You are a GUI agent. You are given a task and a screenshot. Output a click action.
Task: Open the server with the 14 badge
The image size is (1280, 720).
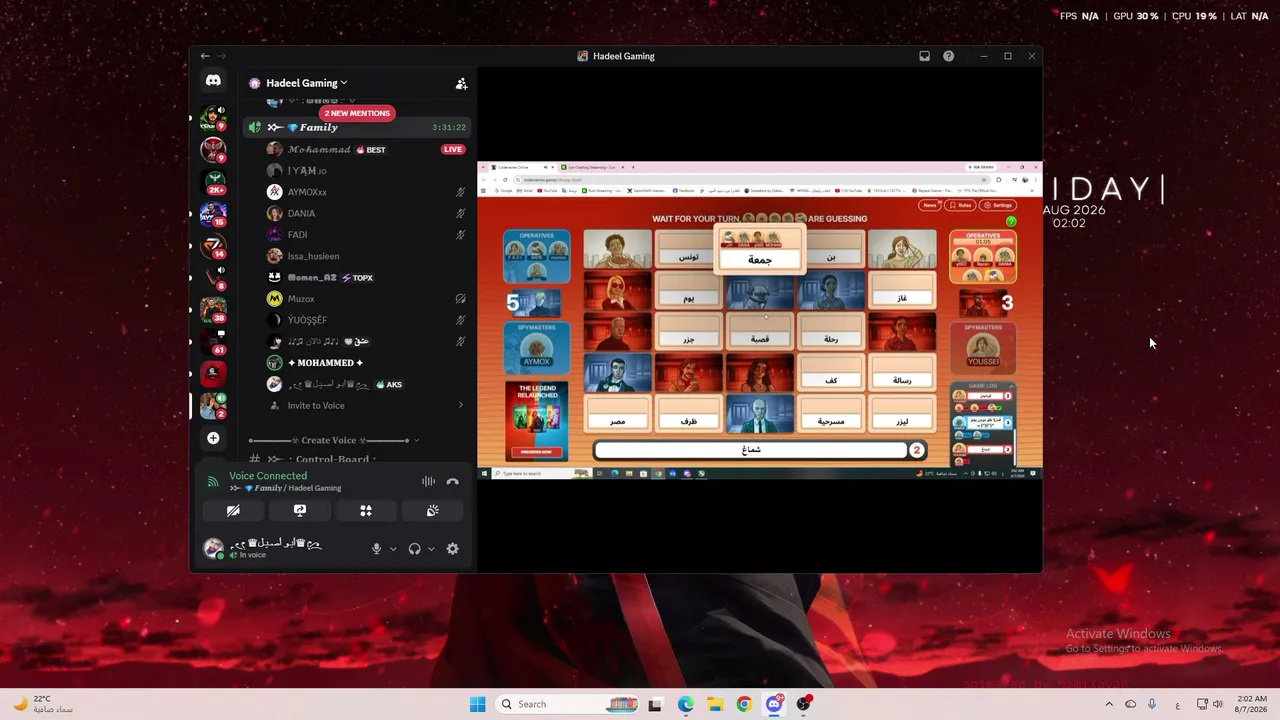[213, 245]
